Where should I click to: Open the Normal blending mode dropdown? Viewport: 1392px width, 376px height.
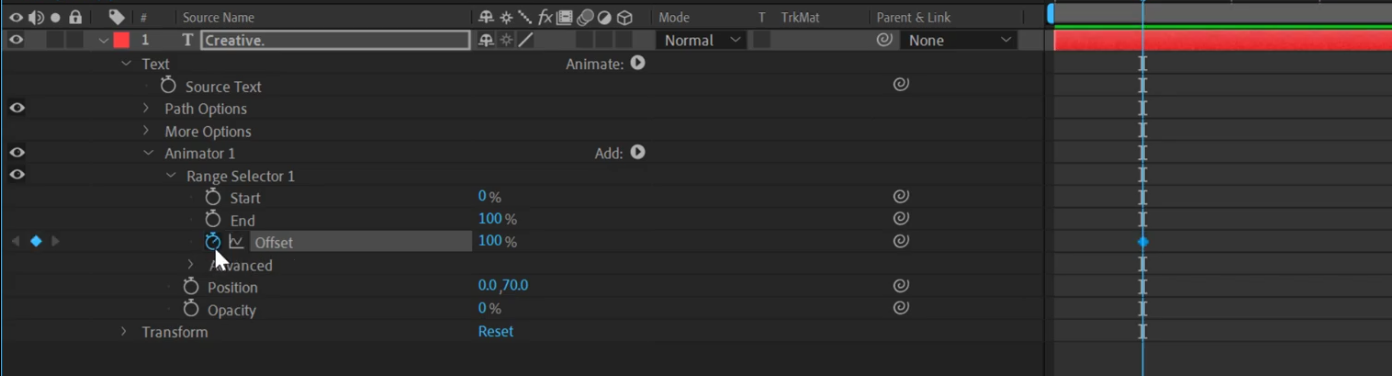pyautogui.click(x=702, y=40)
